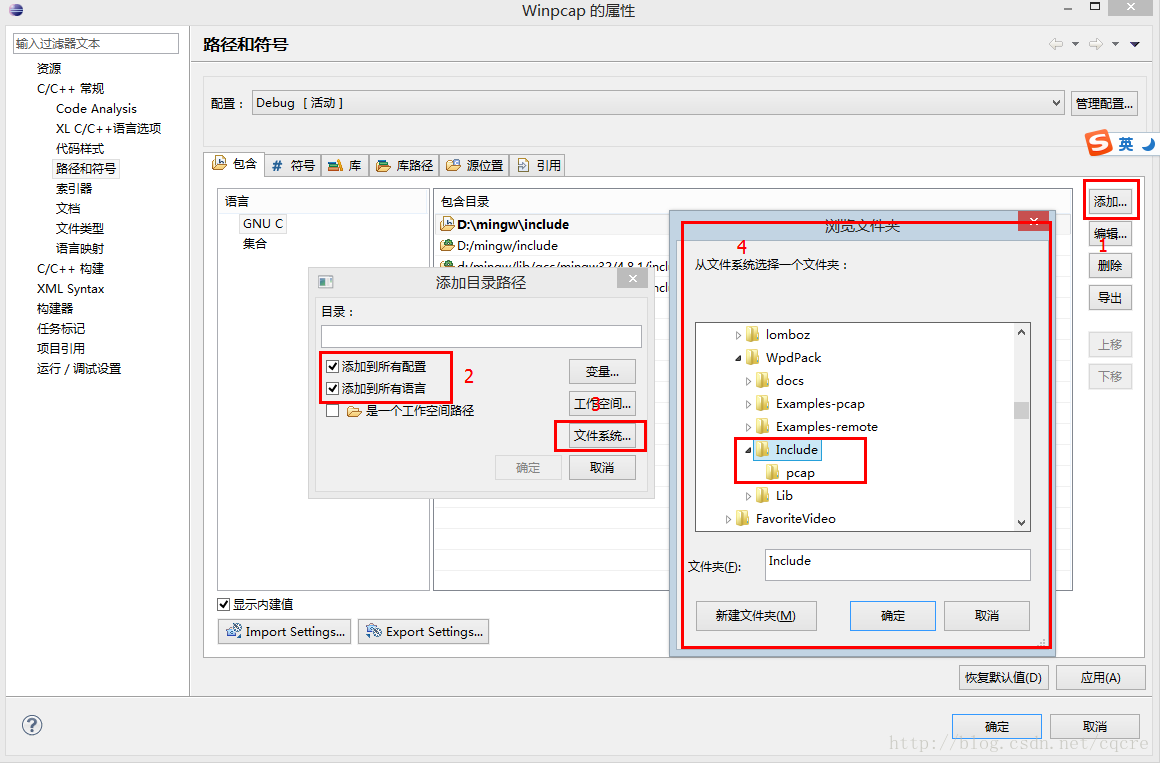Collapse the WpdPack folder node

tap(738, 358)
